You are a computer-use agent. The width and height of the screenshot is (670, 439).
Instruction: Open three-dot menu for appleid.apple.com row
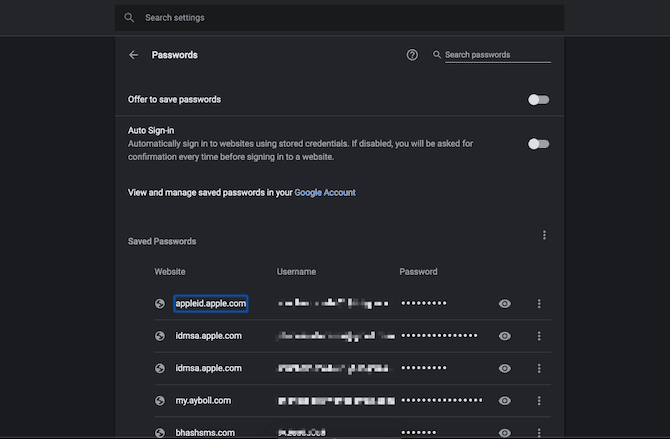(x=539, y=304)
